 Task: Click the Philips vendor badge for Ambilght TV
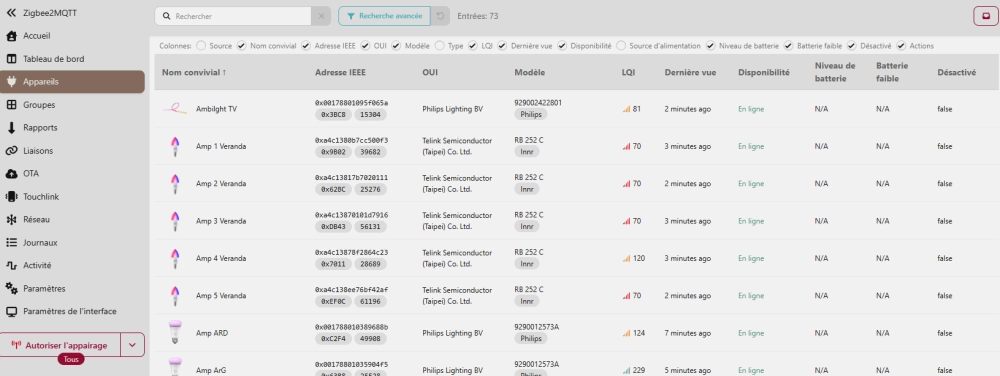pos(531,115)
